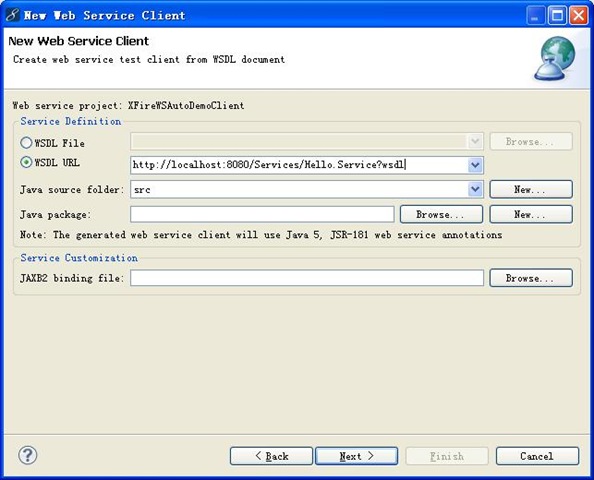Open the WSDL URL dropdown arrow
This screenshot has width=594, height=480.
coord(475,165)
